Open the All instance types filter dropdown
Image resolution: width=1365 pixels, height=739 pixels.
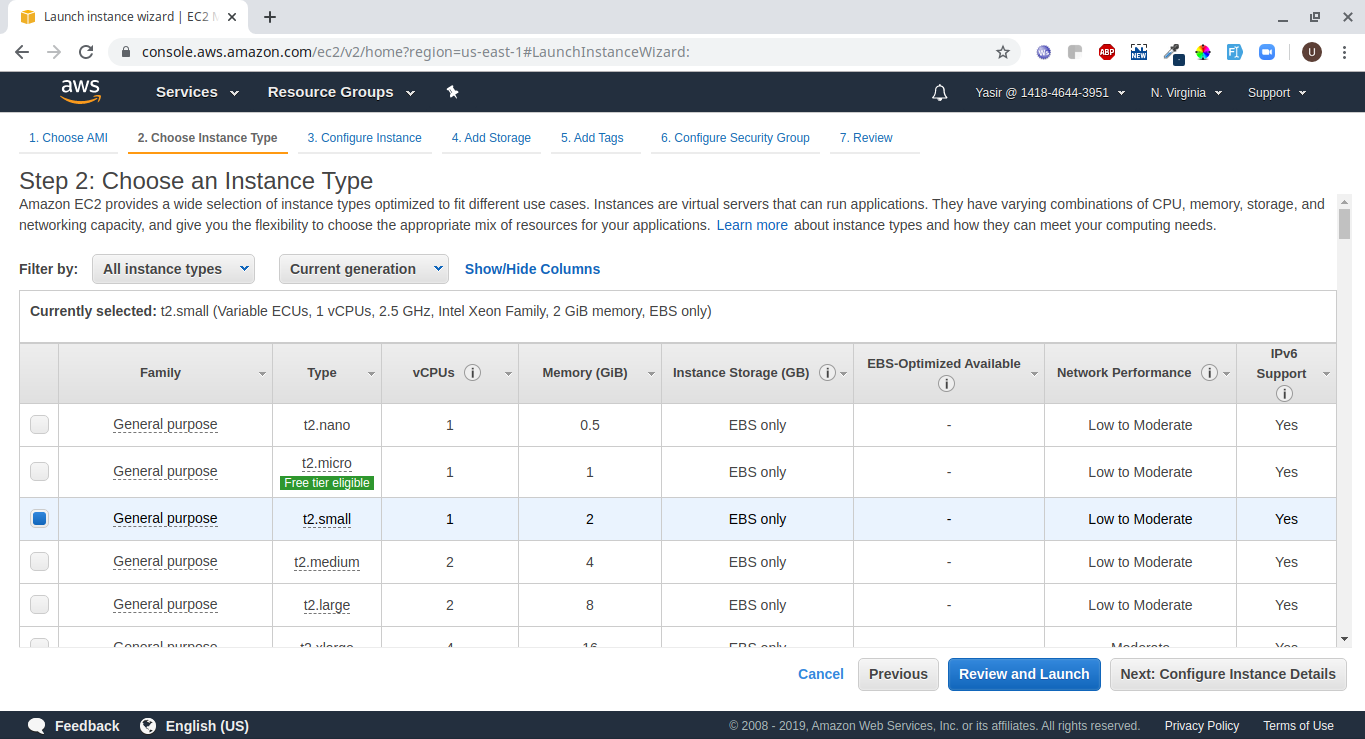[x=173, y=269]
